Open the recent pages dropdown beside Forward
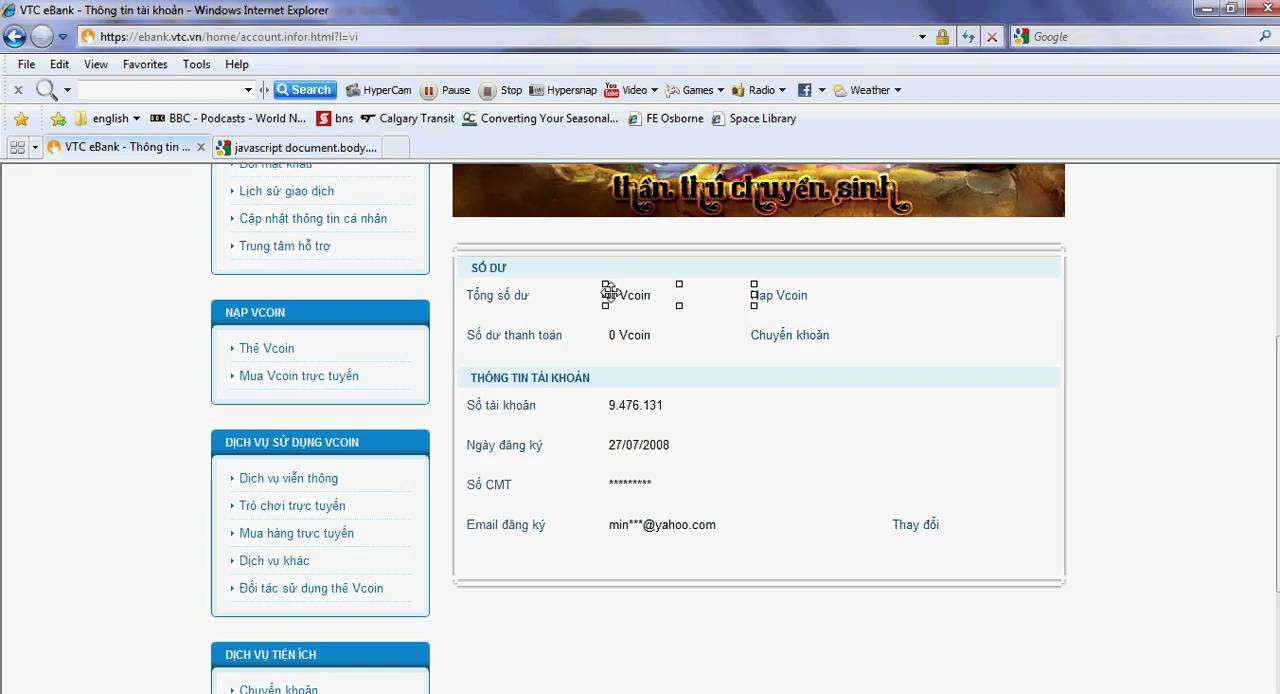 (x=63, y=37)
